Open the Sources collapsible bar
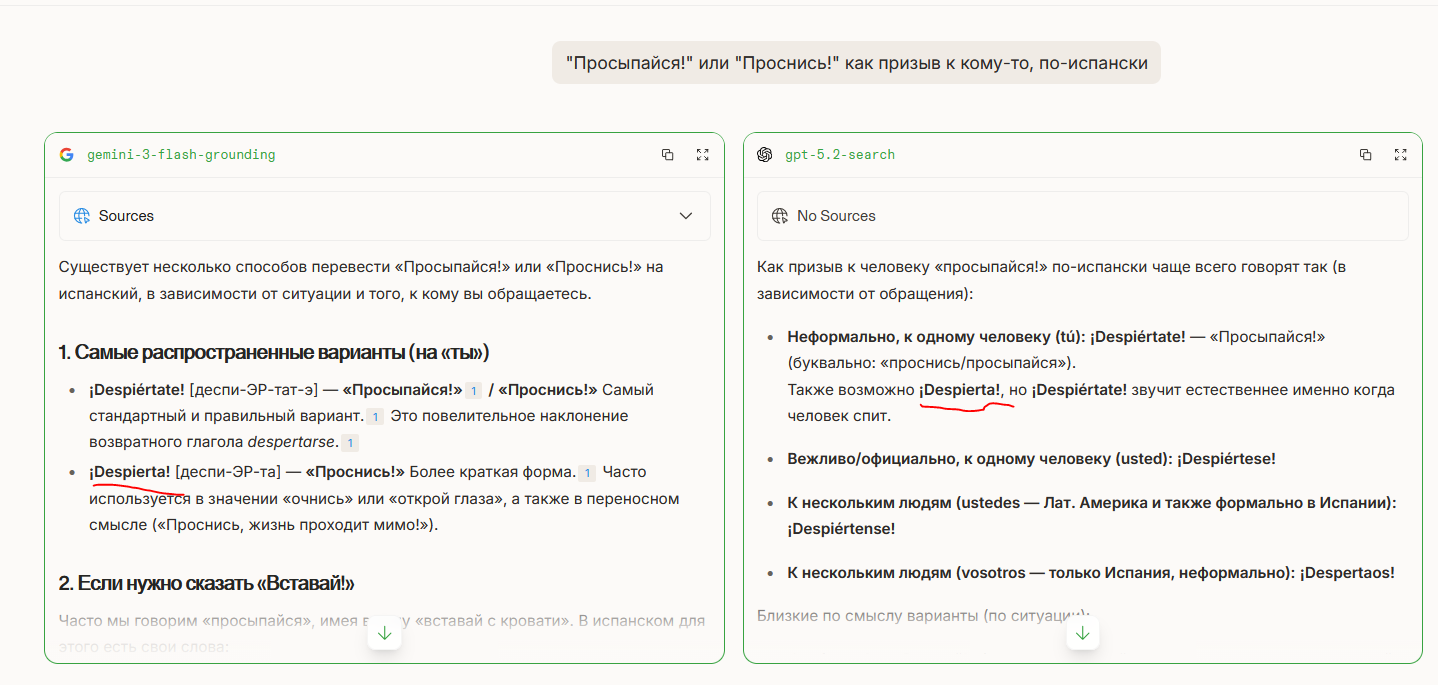This screenshot has height=685, width=1438. tap(385, 216)
